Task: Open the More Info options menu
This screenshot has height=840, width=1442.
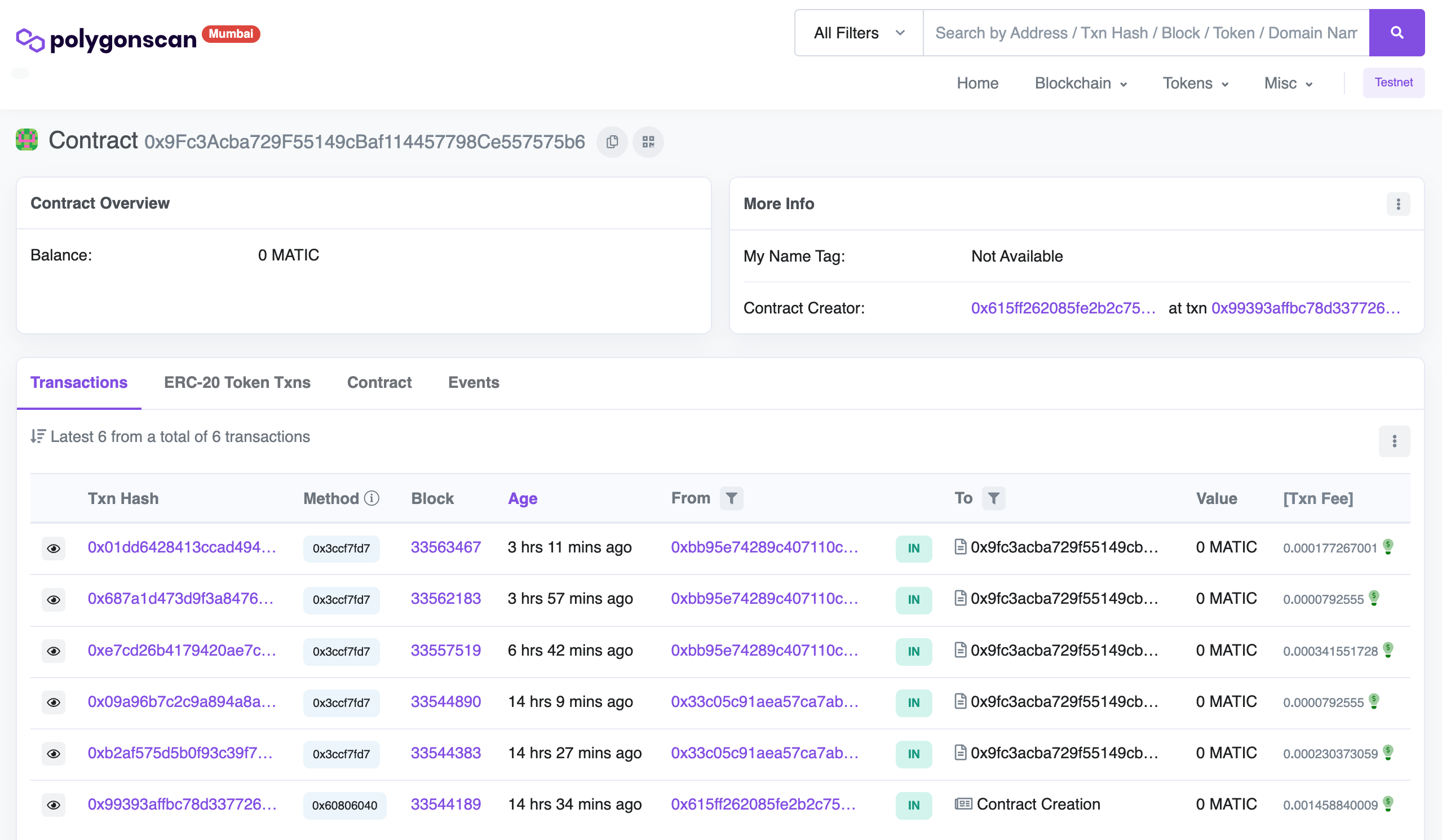Action: [x=1398, y=204]
